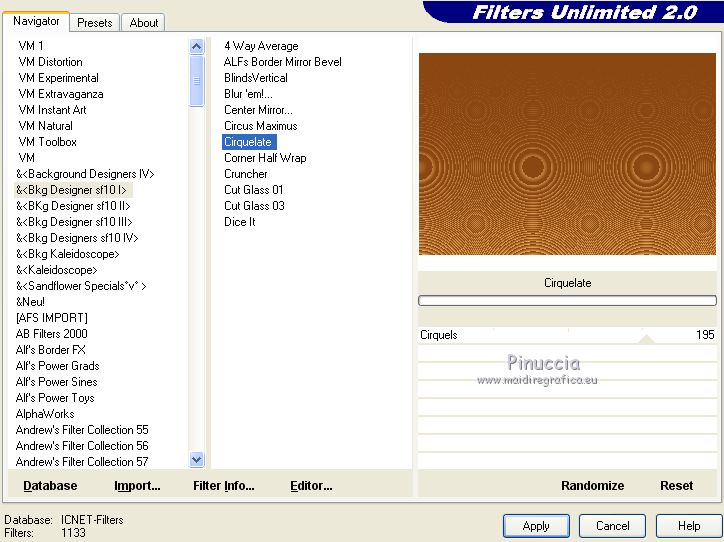Select the Cut Glass 01 filter
Viewport: 724px width, 542px height.
pyautogui.click(x=253, y=190)
